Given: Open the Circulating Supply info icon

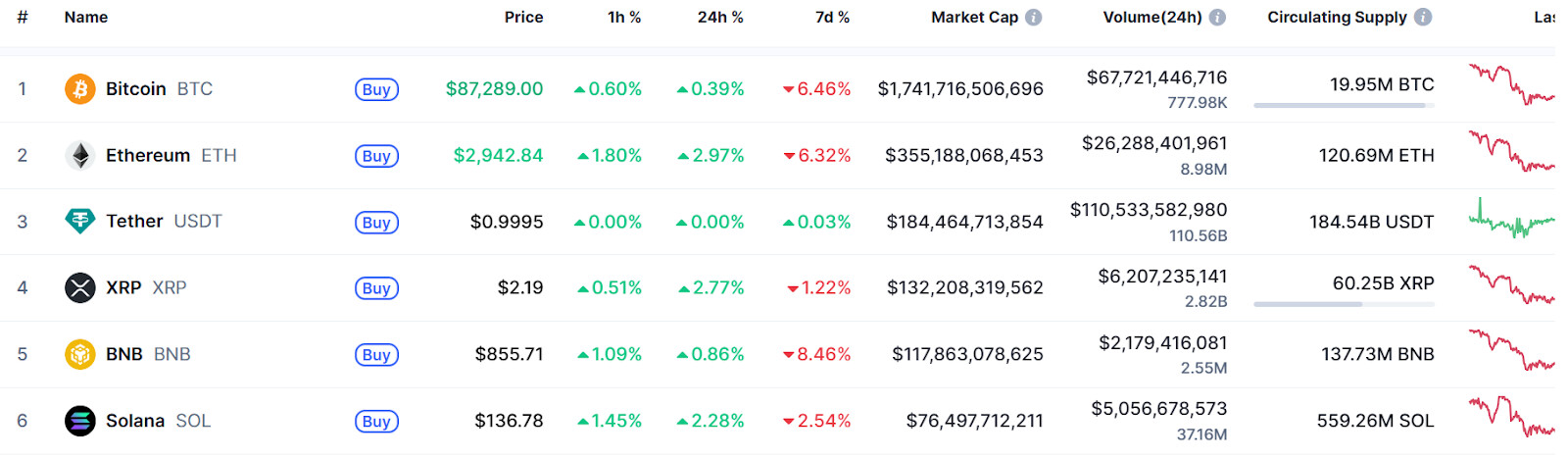Looking at the screenshot, I should (1423, 18).
